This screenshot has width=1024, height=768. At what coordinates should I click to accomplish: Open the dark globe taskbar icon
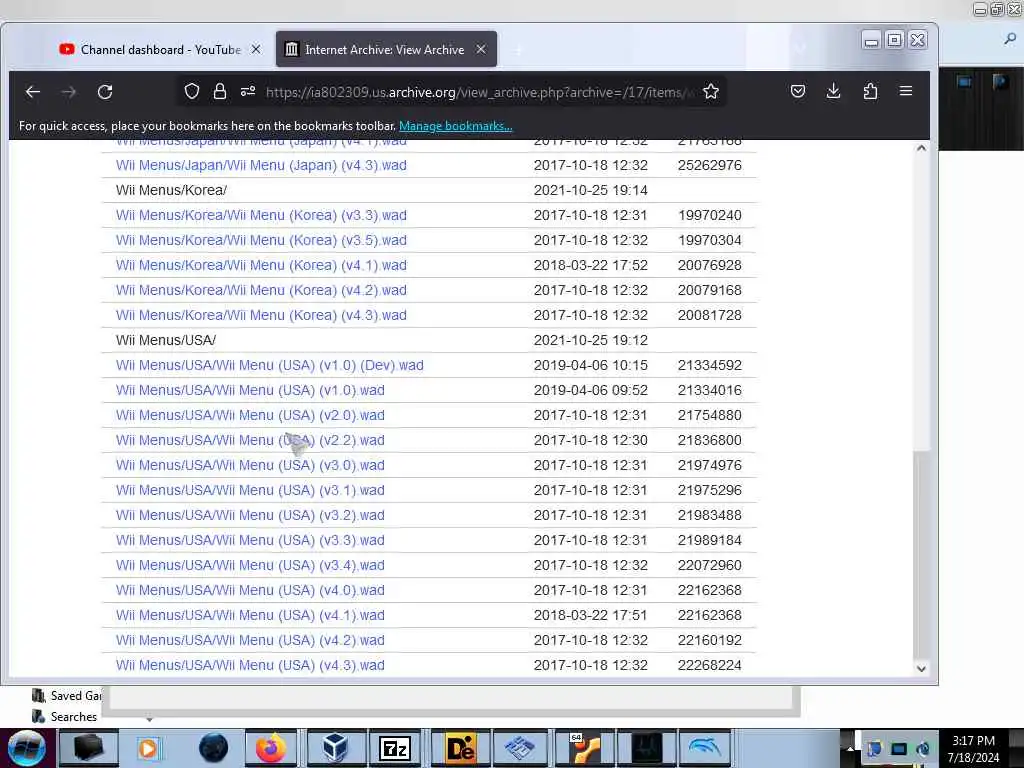click(x=214, y=748)
